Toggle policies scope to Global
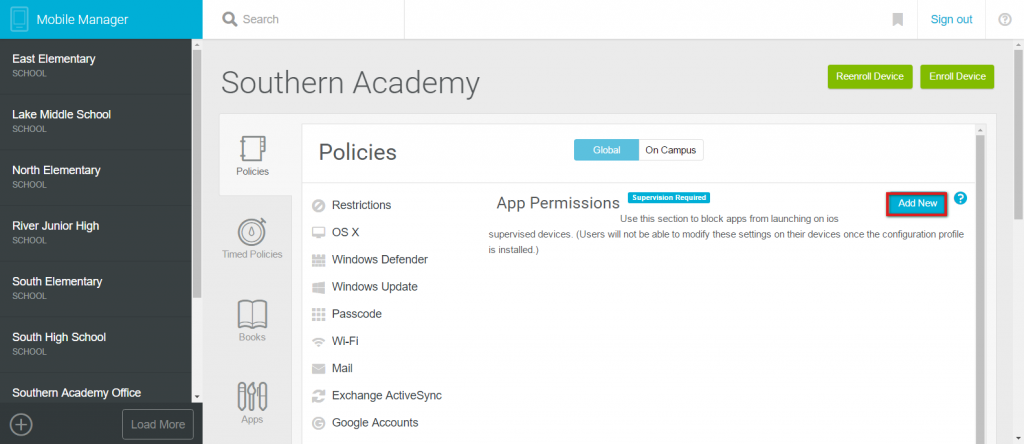Viewport: 1024px width, 444px height. coord(606,150)
